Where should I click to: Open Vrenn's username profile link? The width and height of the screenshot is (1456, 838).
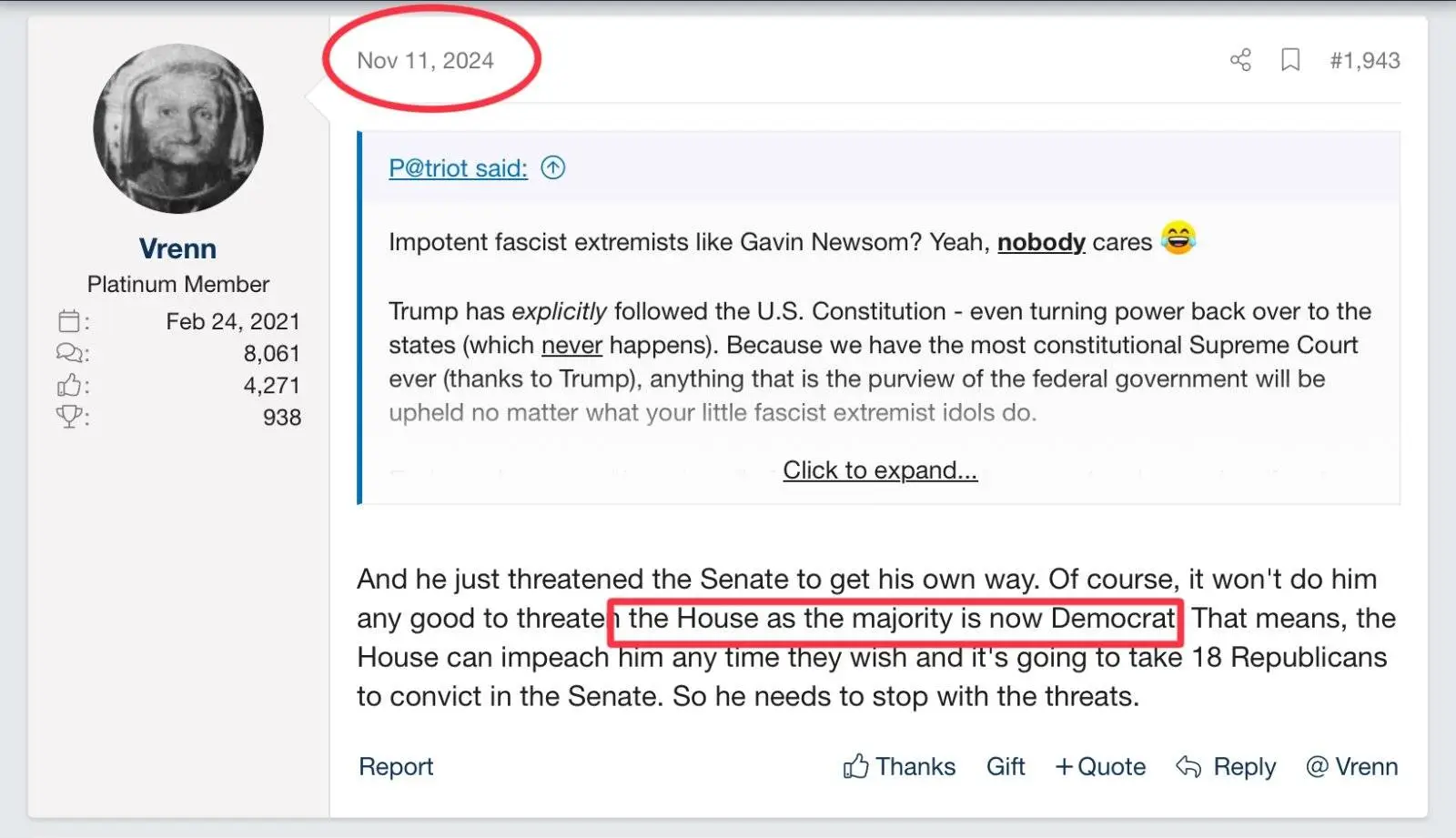(x=177, y=247)
